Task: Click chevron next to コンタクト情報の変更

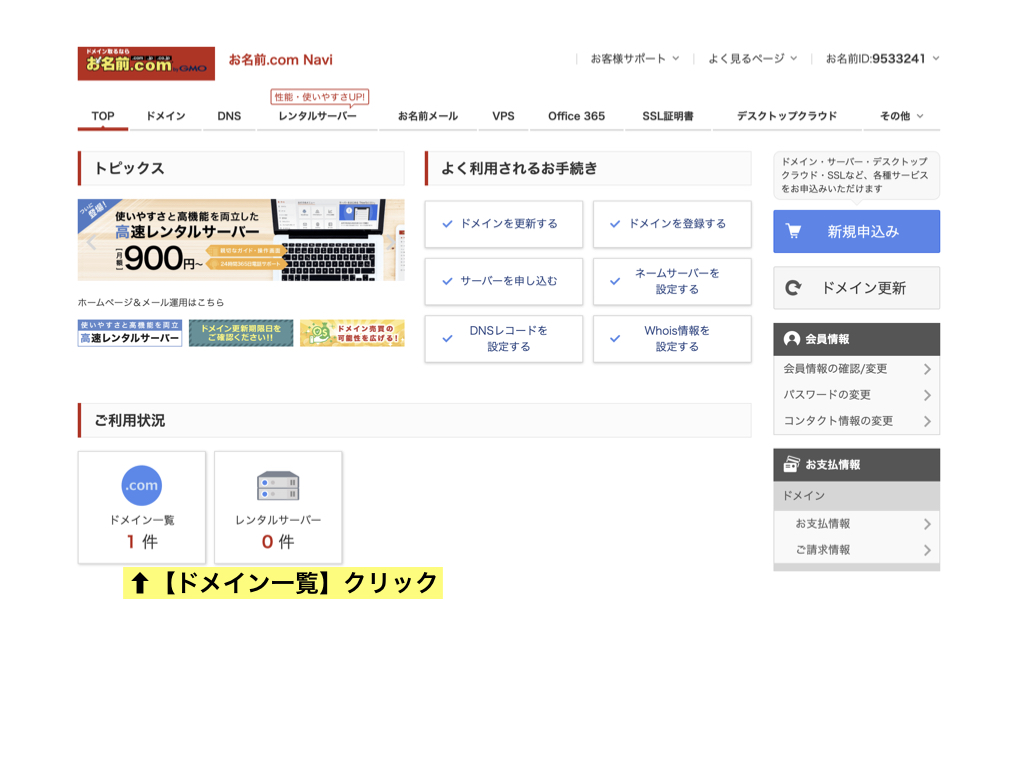Action: point(927,421)
